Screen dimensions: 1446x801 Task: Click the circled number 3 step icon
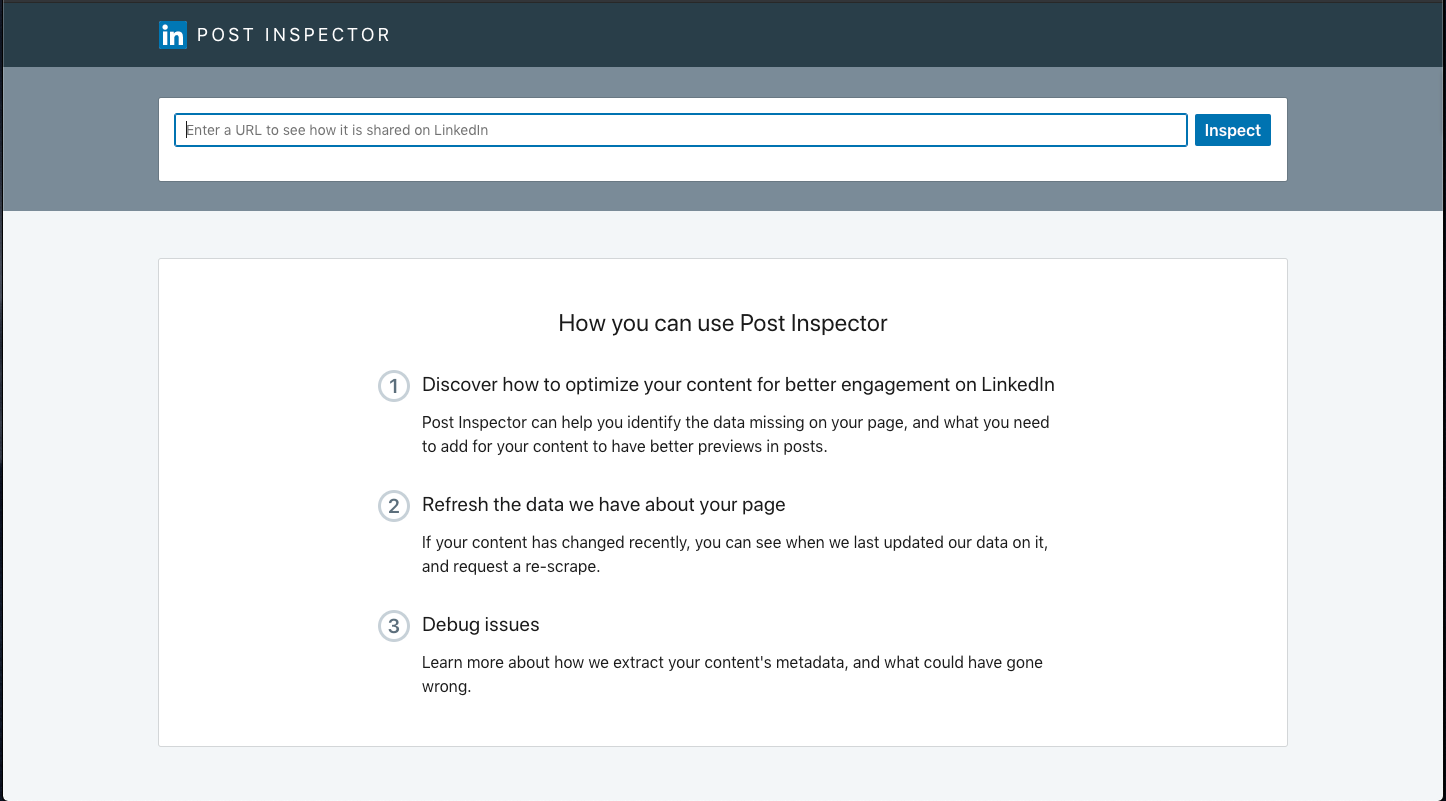click(394, 626)
